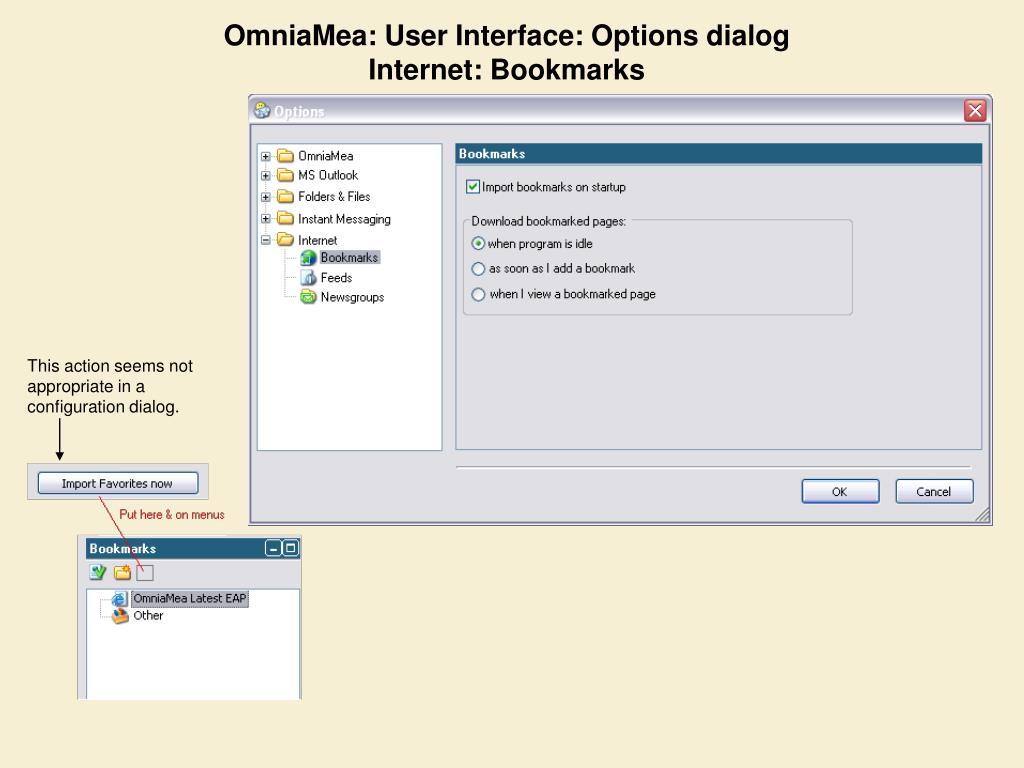The height and width of the screenshot is (768, 1024).
Task: Click the Import Favorites now button
Action: tap(118, 483)
